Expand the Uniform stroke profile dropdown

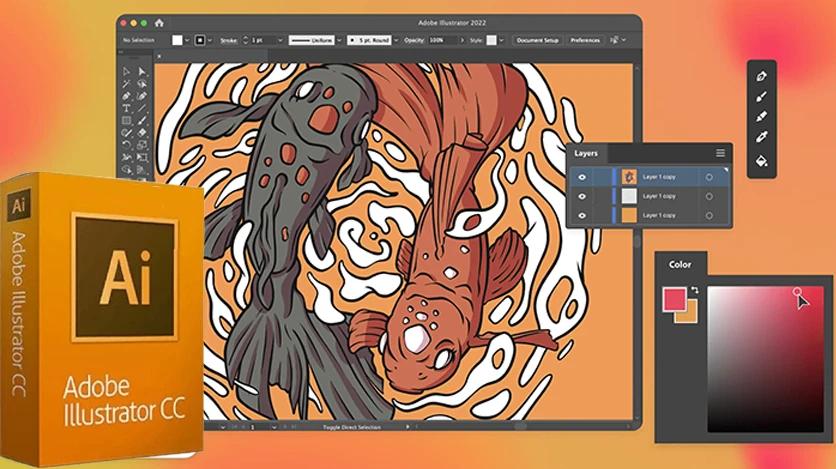337,40
